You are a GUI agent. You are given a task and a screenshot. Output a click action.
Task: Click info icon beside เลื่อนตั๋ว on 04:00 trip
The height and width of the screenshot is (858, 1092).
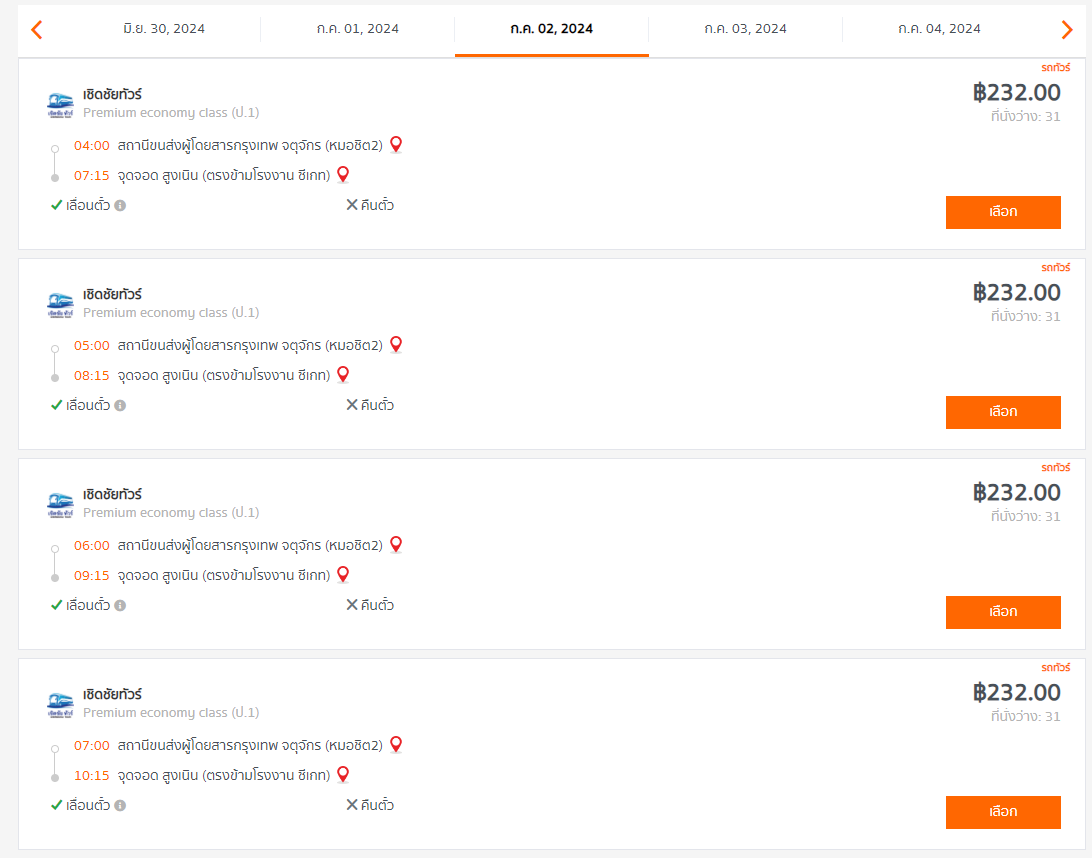(x=120, y=205)
